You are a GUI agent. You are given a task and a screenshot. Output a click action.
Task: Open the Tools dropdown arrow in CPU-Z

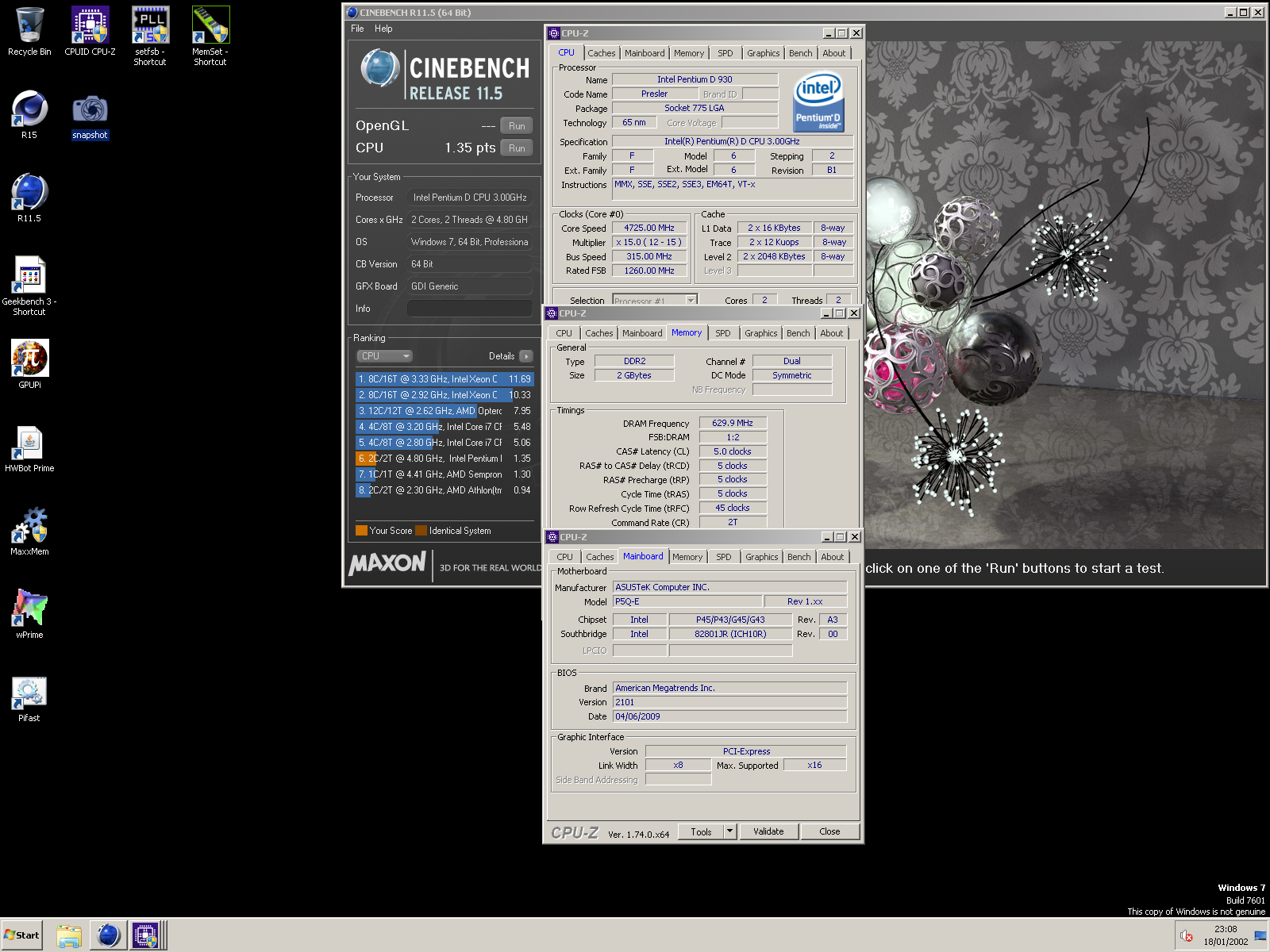730,831
